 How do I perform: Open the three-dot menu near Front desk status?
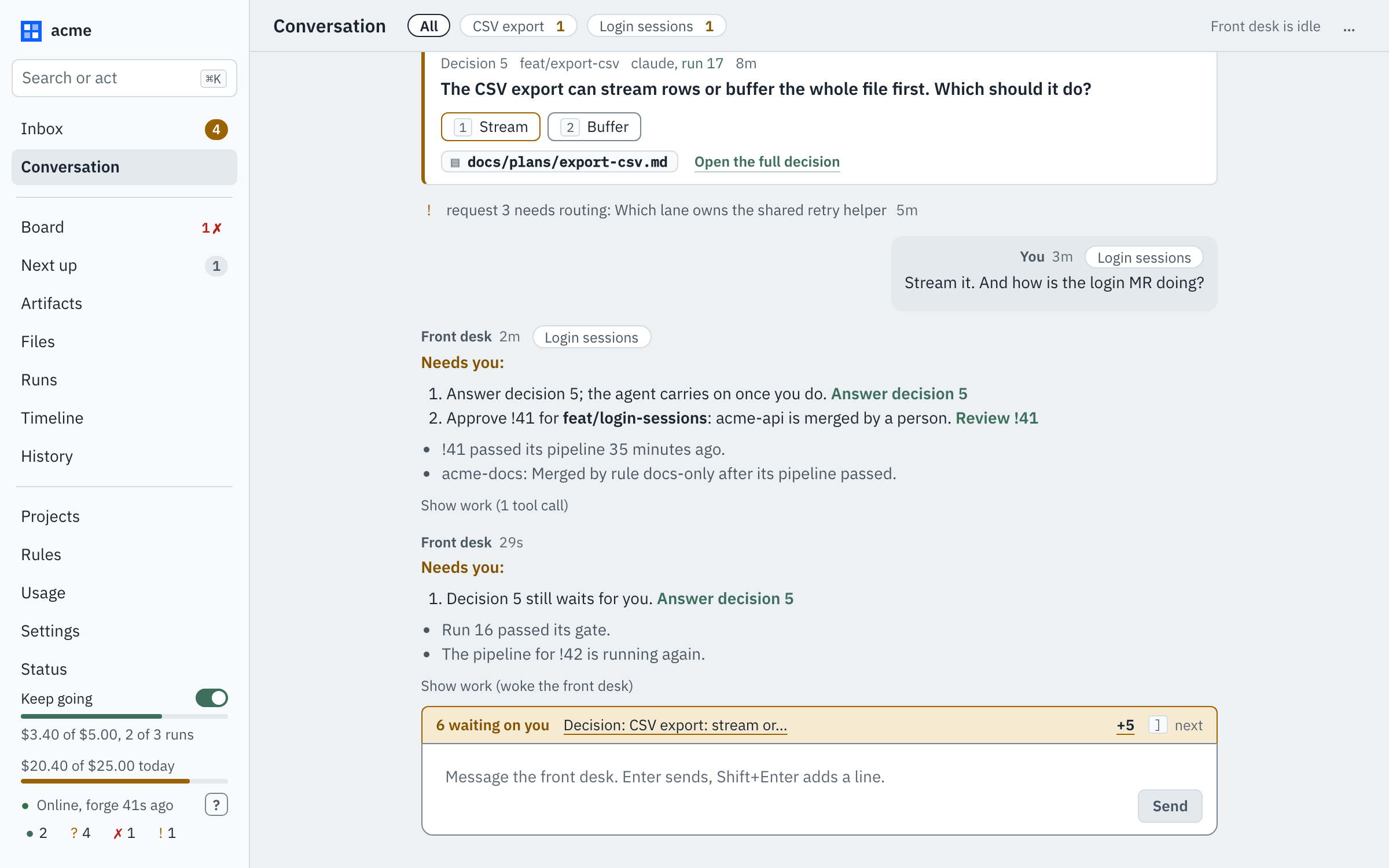(1348, 27)
